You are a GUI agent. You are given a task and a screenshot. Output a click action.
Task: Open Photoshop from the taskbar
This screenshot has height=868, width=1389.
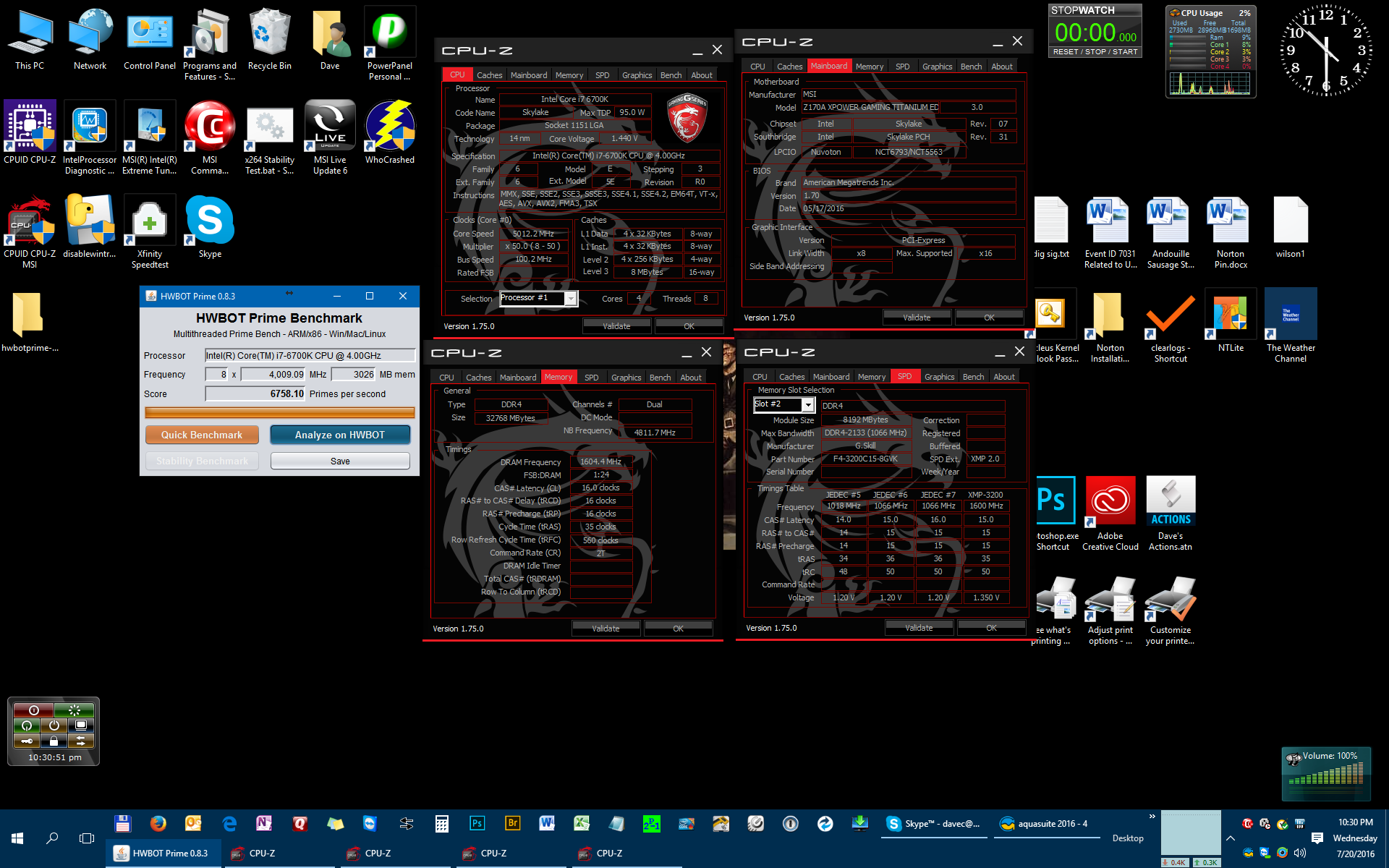tap(477, 823)
